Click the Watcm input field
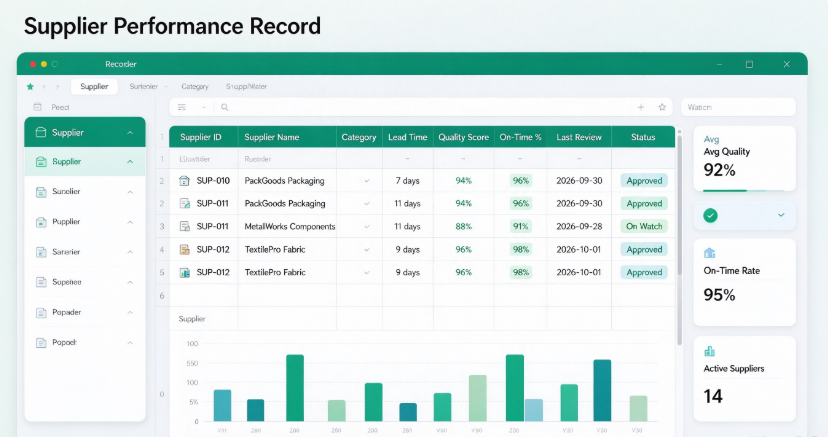The image size is (828, 437). (738, 107)
